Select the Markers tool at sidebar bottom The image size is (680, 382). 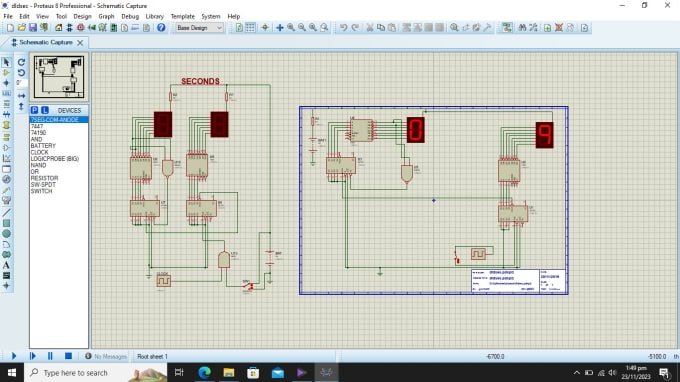pos(6,286)
